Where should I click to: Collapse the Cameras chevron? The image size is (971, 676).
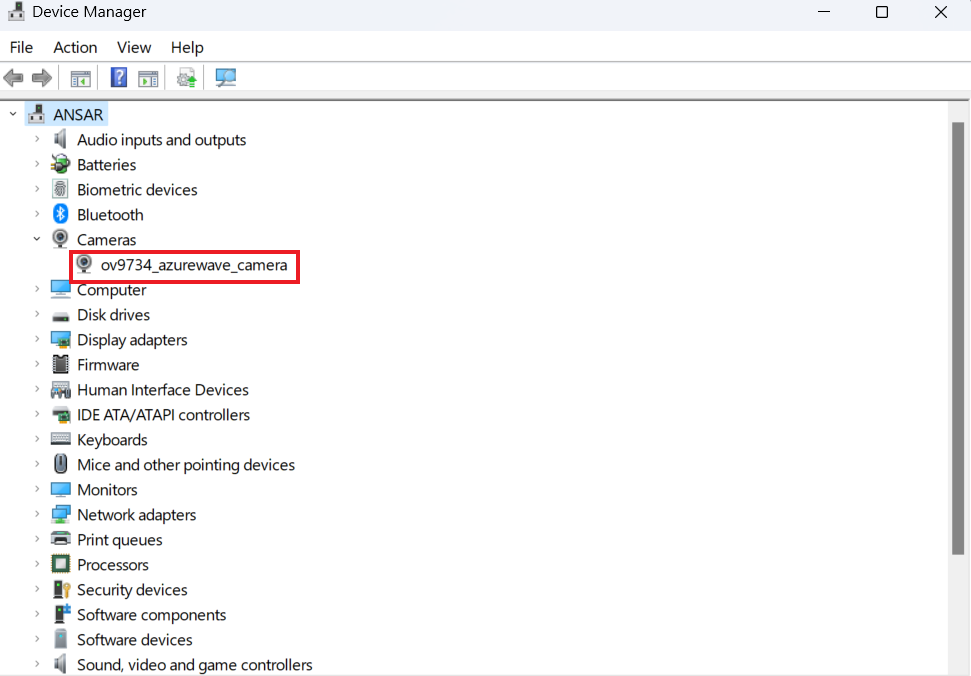pyautogui.click(x=37, y=239)
